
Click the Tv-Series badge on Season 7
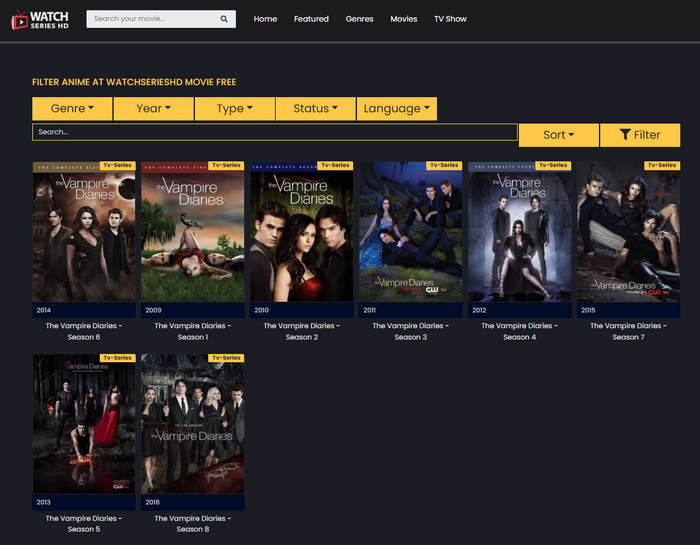662,165
